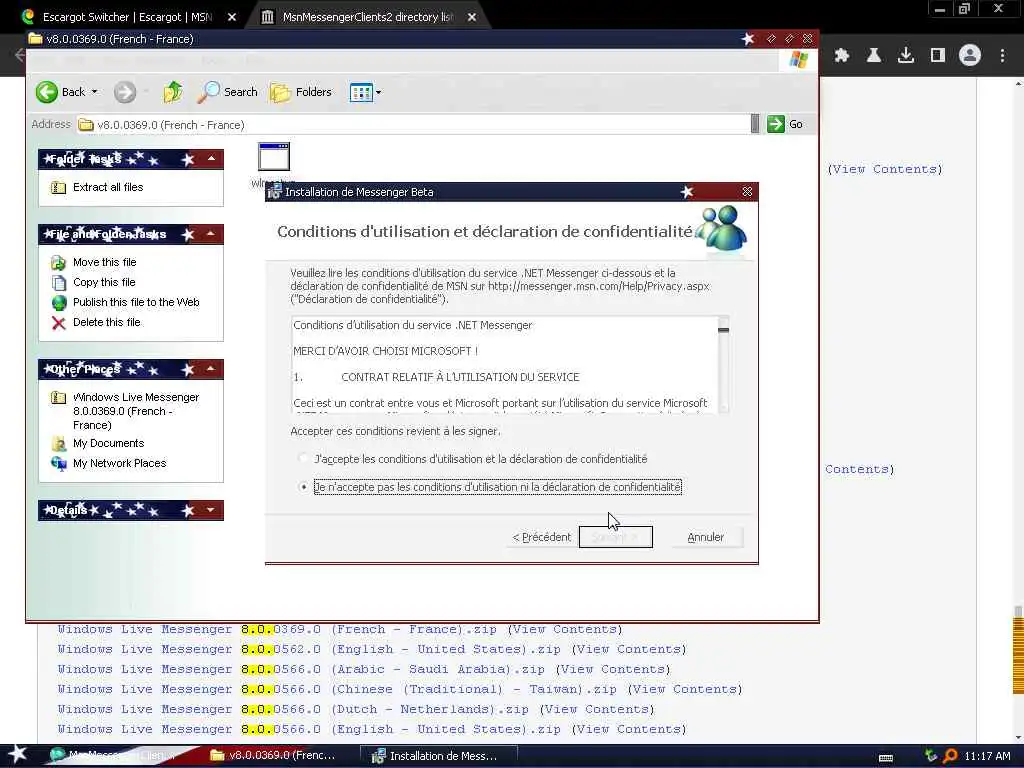This screenshot has height=768, width=1024.
Task: Open 8.0.0562.0 English - United States zip link
Action: coord(309,650)
